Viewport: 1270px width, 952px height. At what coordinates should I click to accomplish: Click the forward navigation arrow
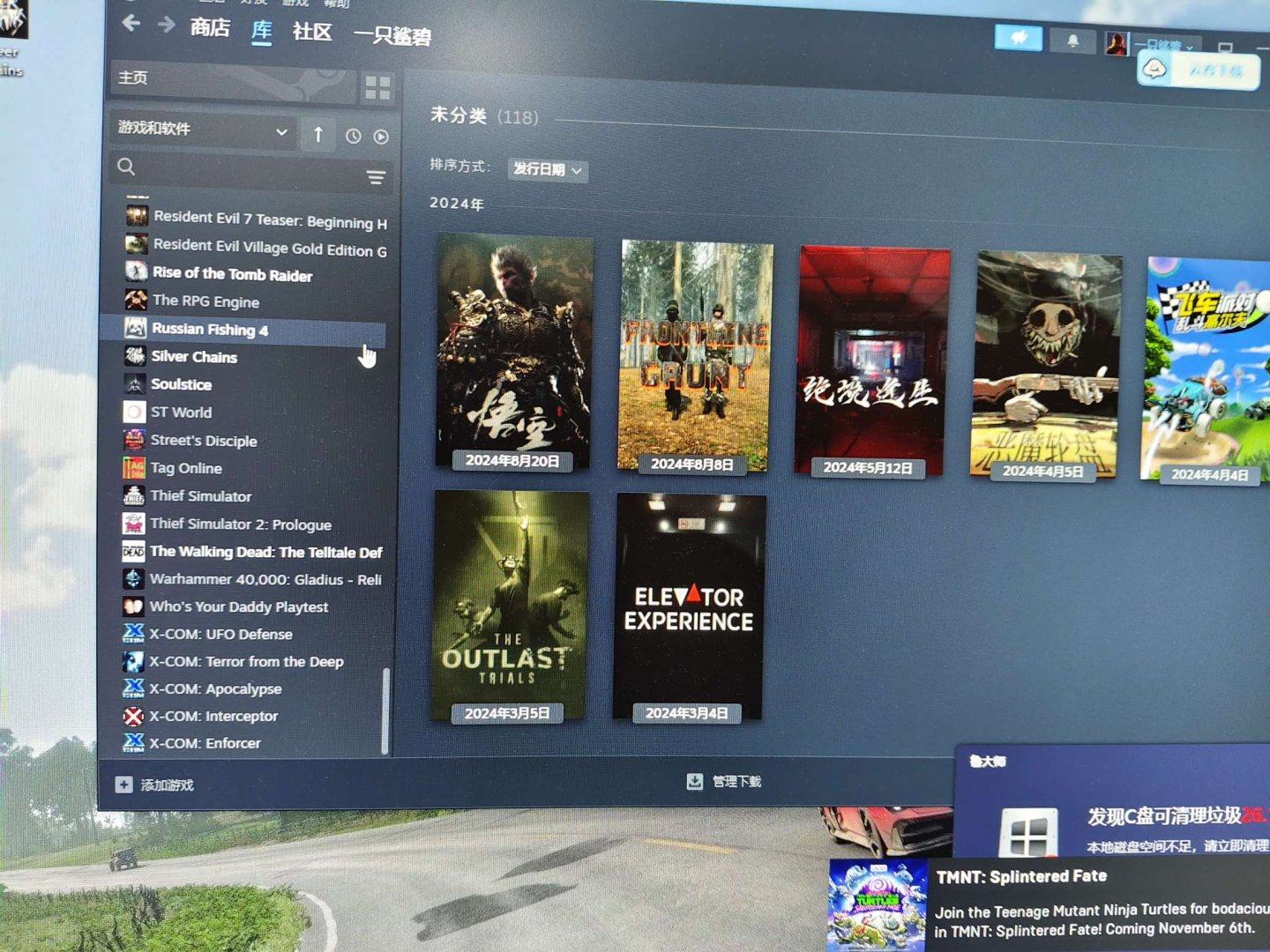coord(166,25)
